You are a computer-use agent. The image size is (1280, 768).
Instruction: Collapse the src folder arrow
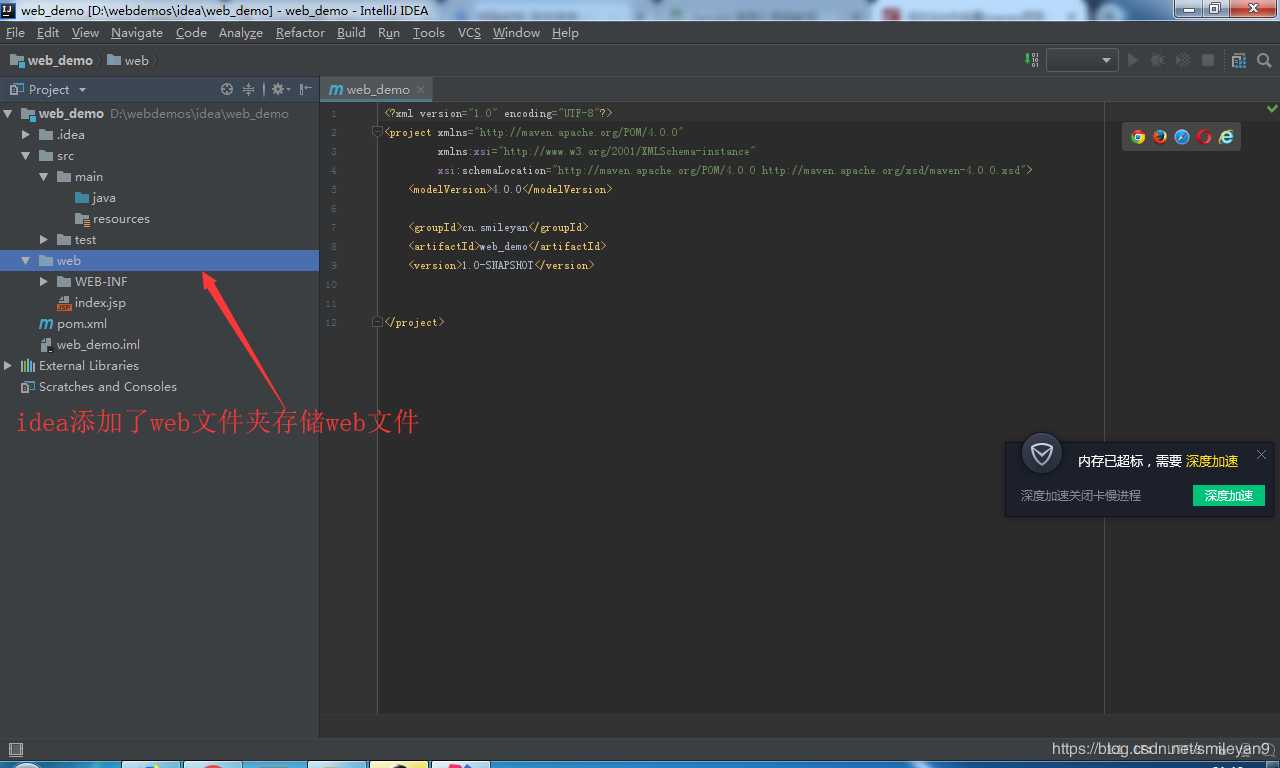click(26, 156)
